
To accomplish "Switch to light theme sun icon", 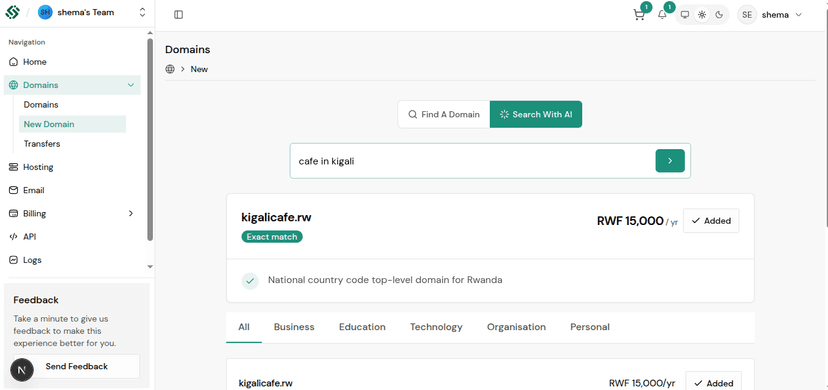I will click(x=702, y=15).
